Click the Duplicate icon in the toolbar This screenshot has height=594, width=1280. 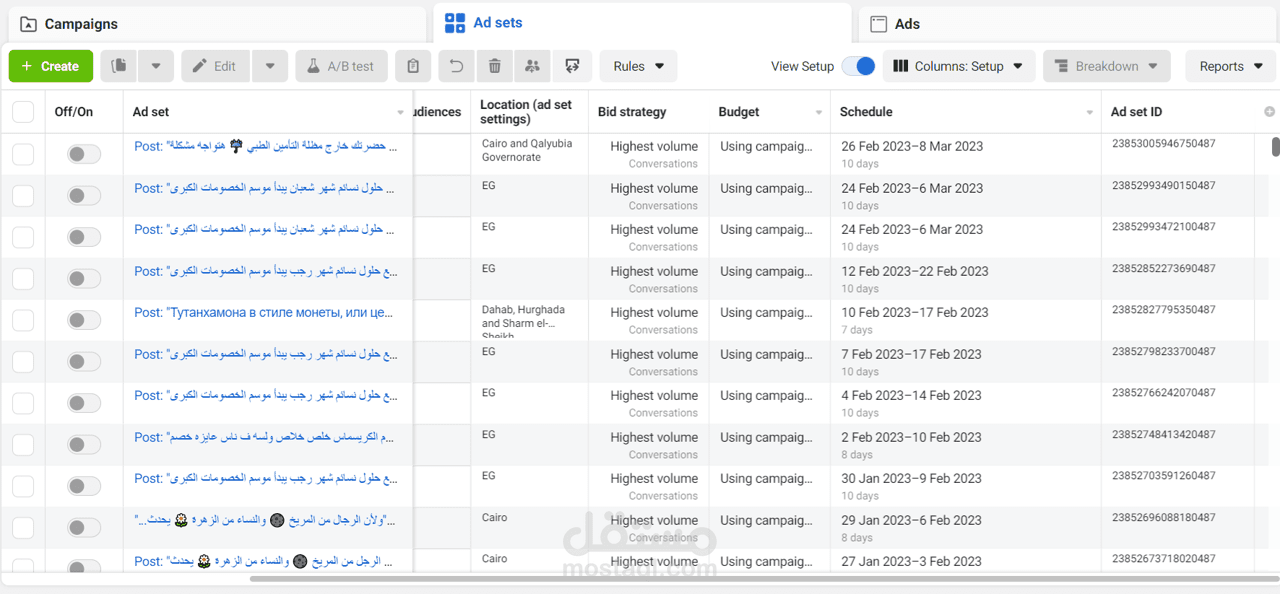click(119, 66)
